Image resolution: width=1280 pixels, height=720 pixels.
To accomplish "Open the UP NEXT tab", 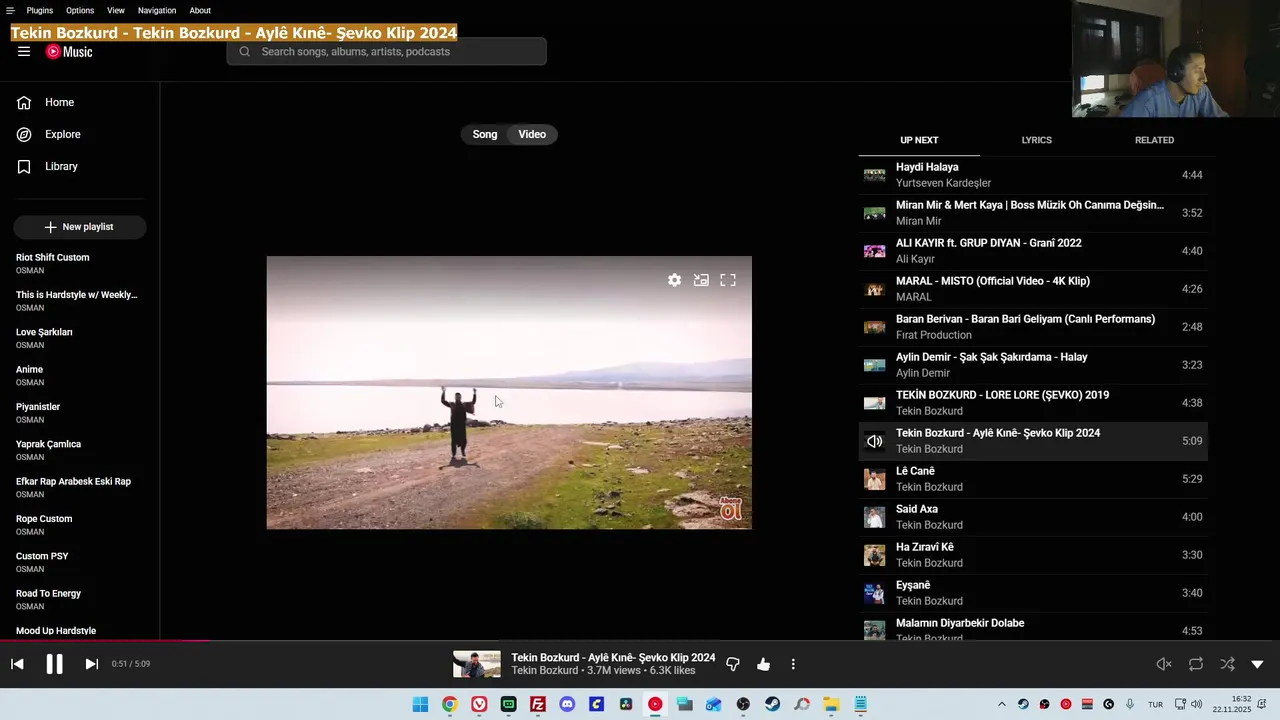I will pos(919,140).
